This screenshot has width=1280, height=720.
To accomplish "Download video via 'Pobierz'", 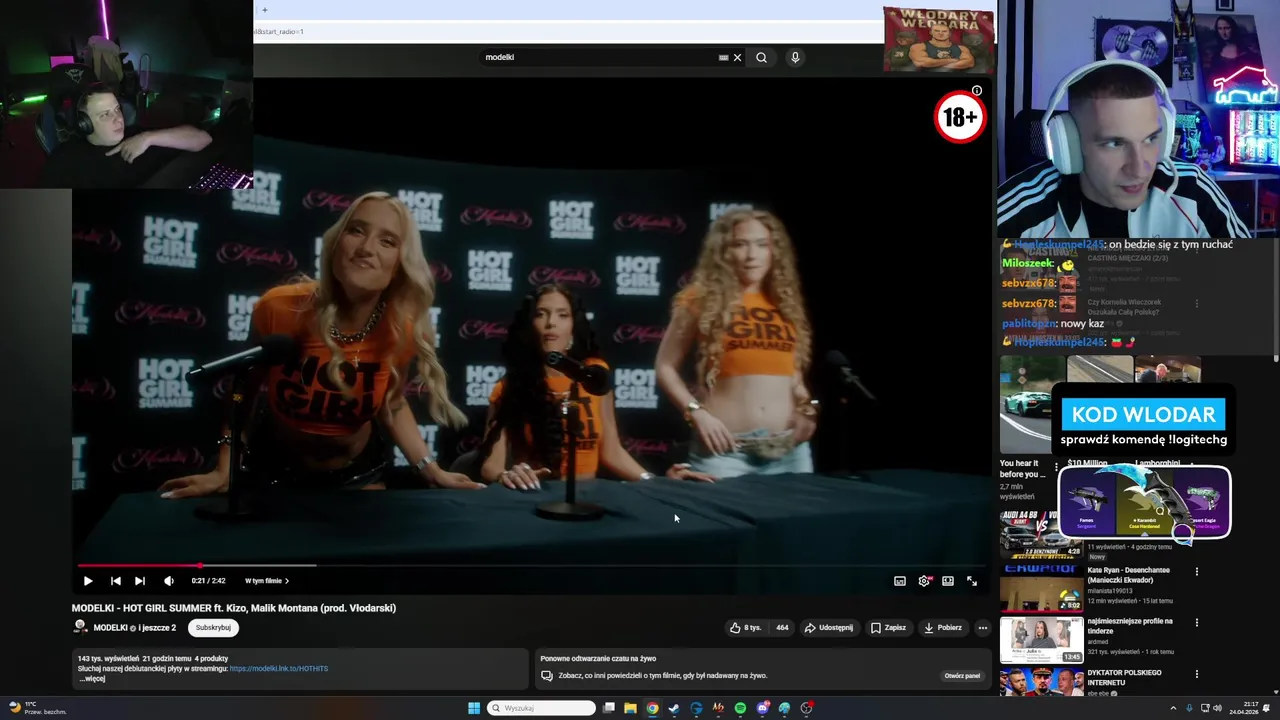I will pos(943,628).
